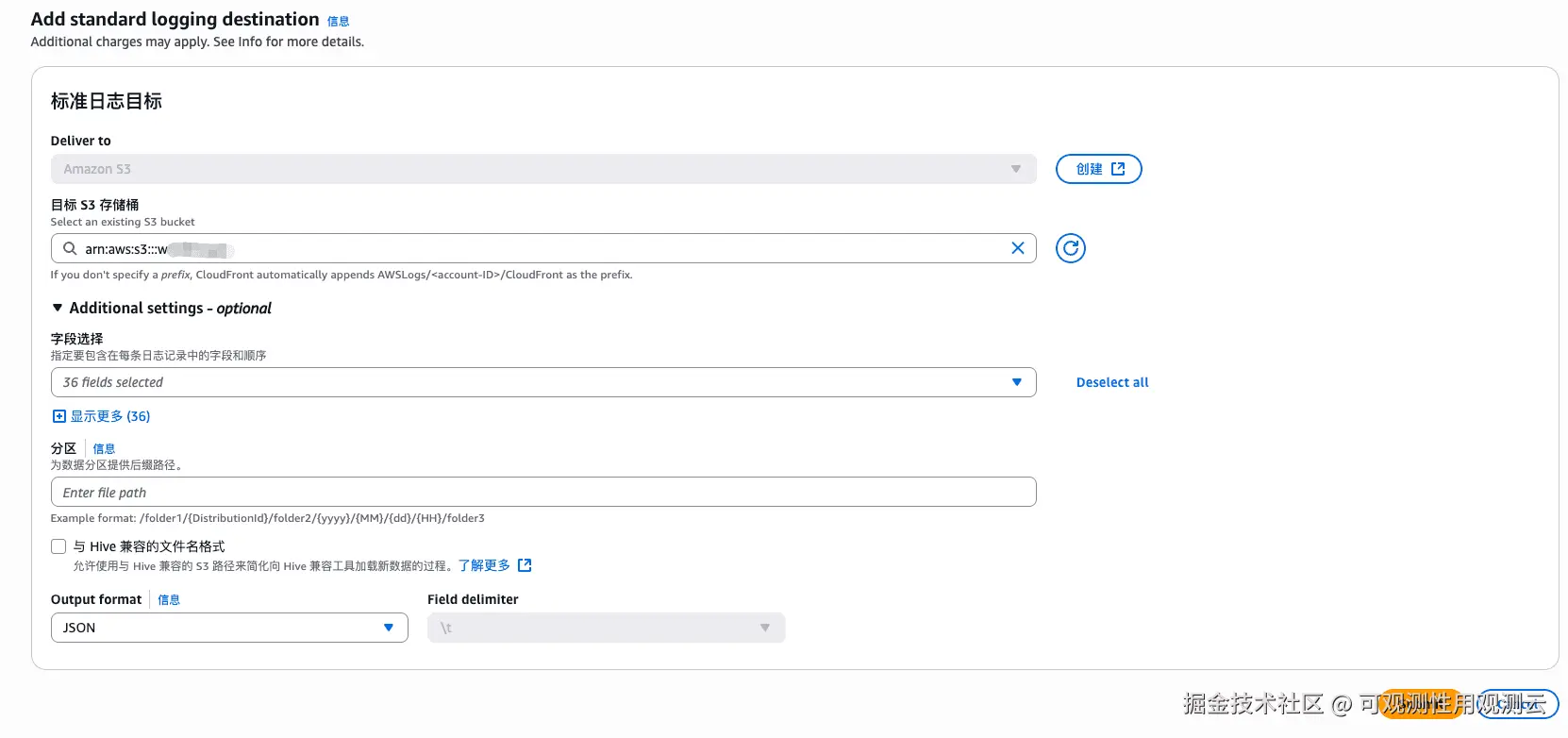Open the 36 fields selected dropdown

click(542, 382)
